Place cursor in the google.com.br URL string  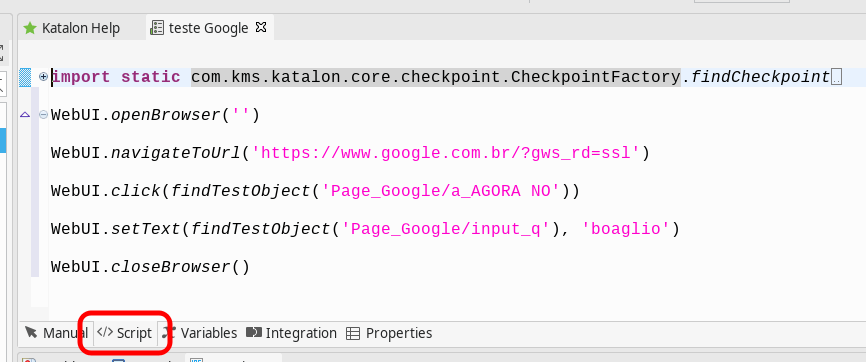pos(445,153)
